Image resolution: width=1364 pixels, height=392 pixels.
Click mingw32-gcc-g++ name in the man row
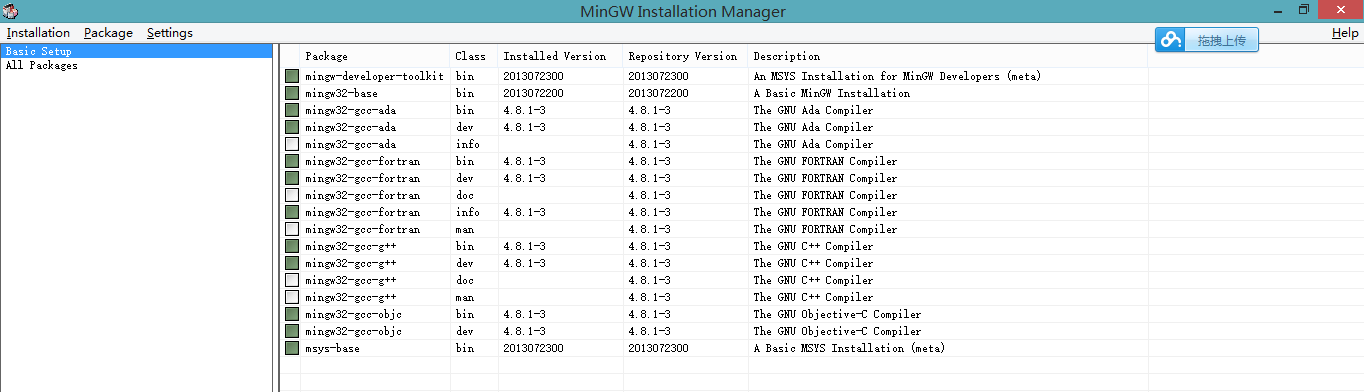coord(350,297)
